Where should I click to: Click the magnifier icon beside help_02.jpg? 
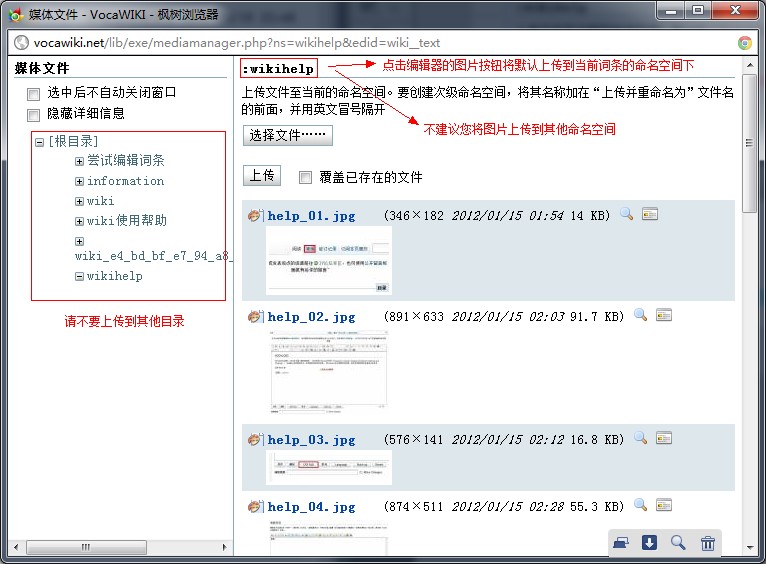pyautogui.click(x=640, y=315)
